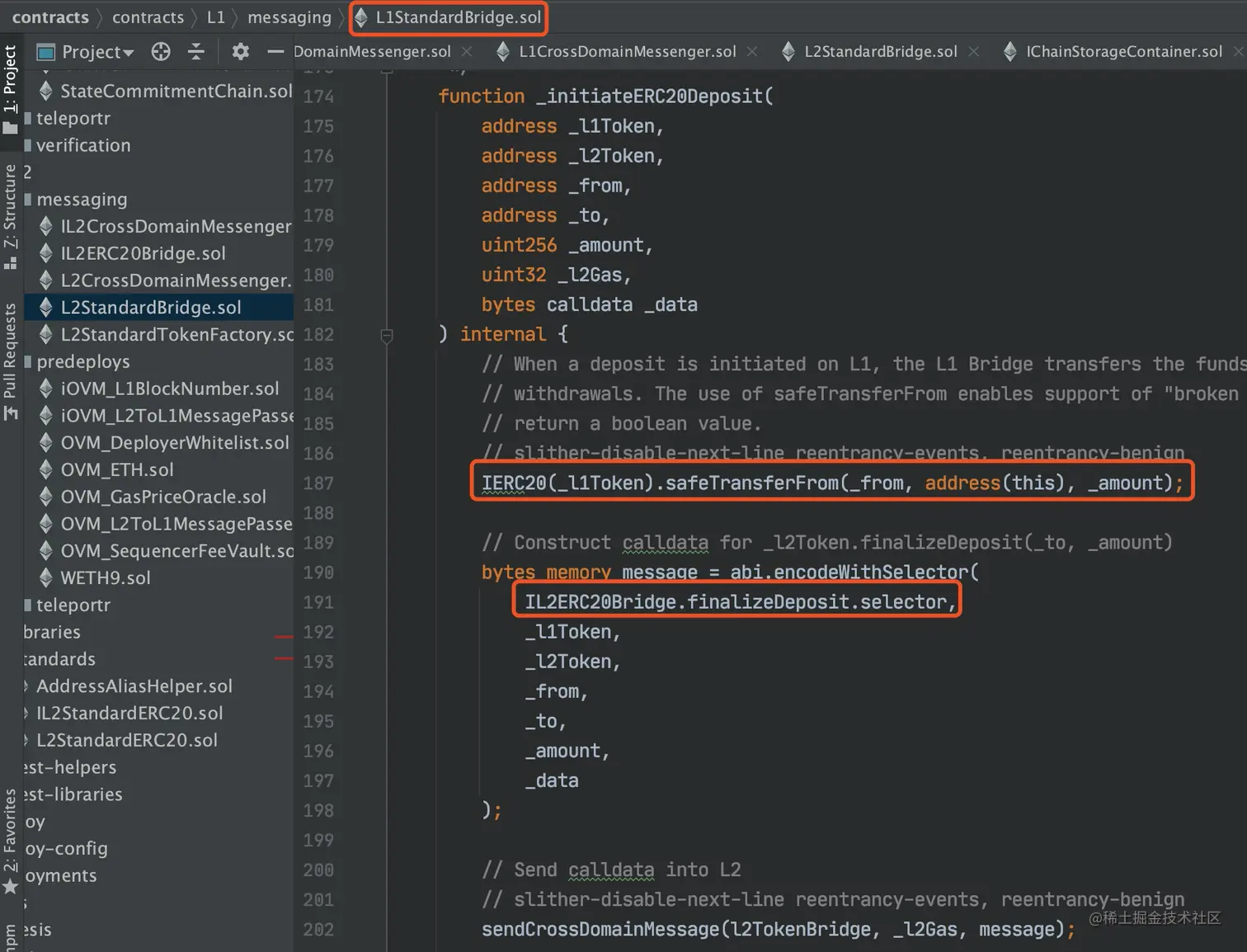Viewport: 1247px width, 952px height.
Task: Click the Solidity icon next to WETH9.sol
Action: pyautogui.click(x=46, y=577)
